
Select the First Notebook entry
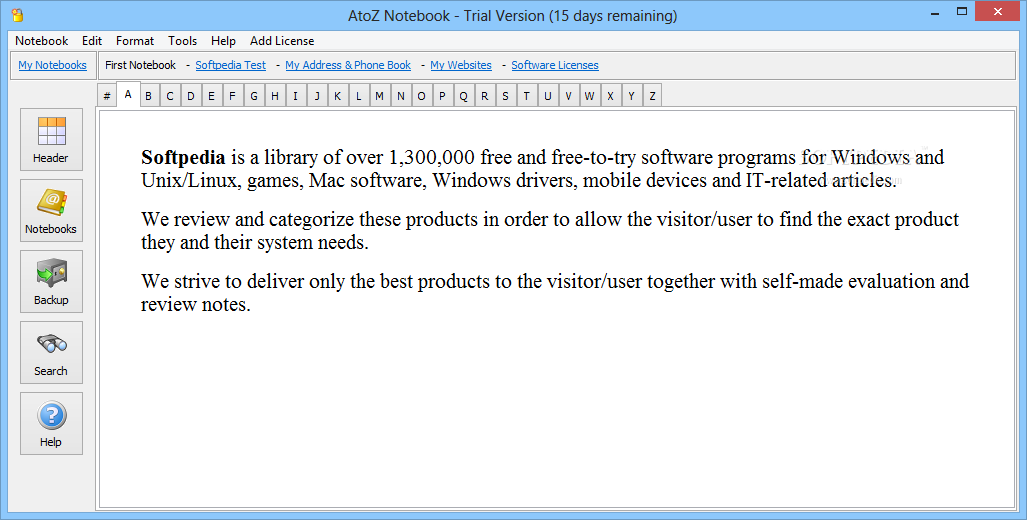pyautogui.click(x=140, y=65)
